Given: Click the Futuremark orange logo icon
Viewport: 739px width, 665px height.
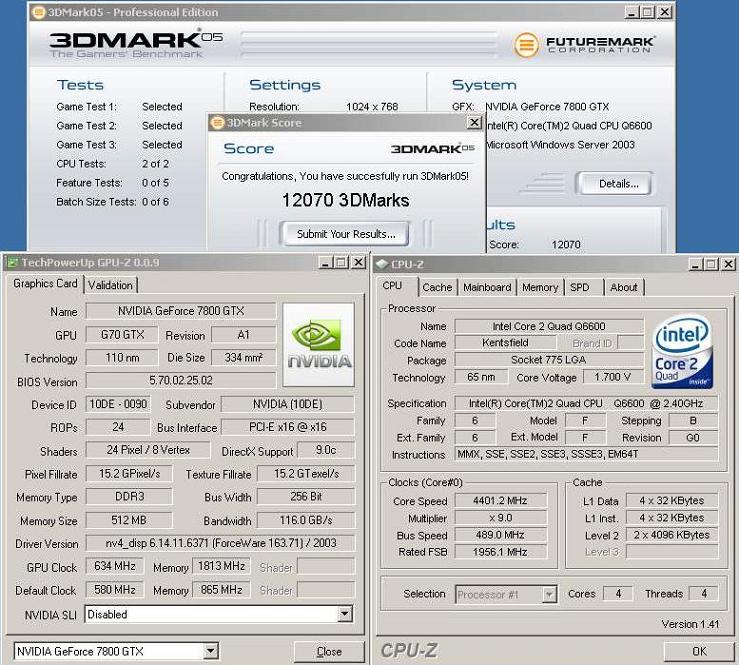Looking at the screenshot, I should (x=526, y=45).
